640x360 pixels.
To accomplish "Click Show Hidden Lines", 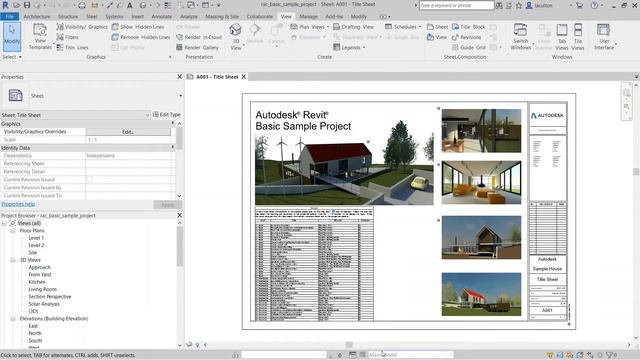I will 138,27.
